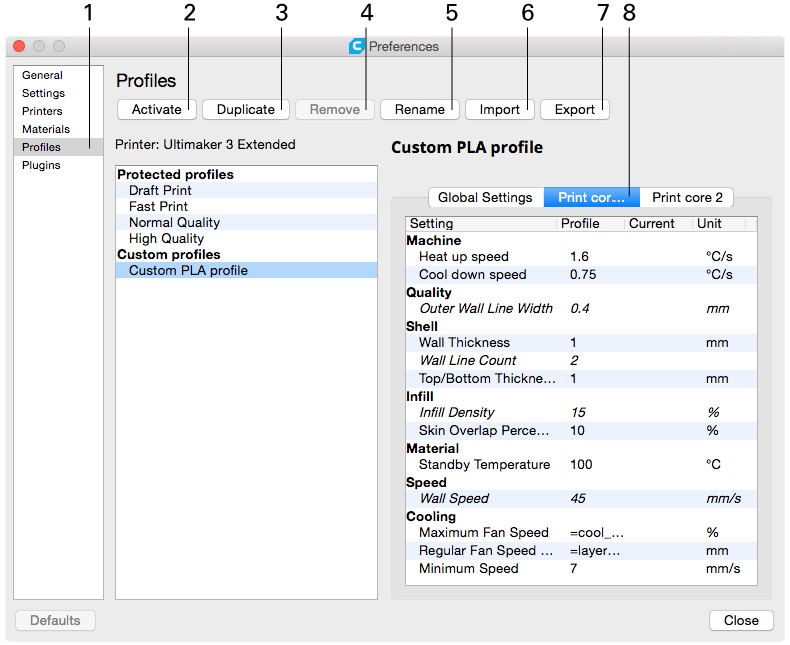790x645 pixels.
Task: Select the Heat up speed row
Action: (x=581, y=256)
